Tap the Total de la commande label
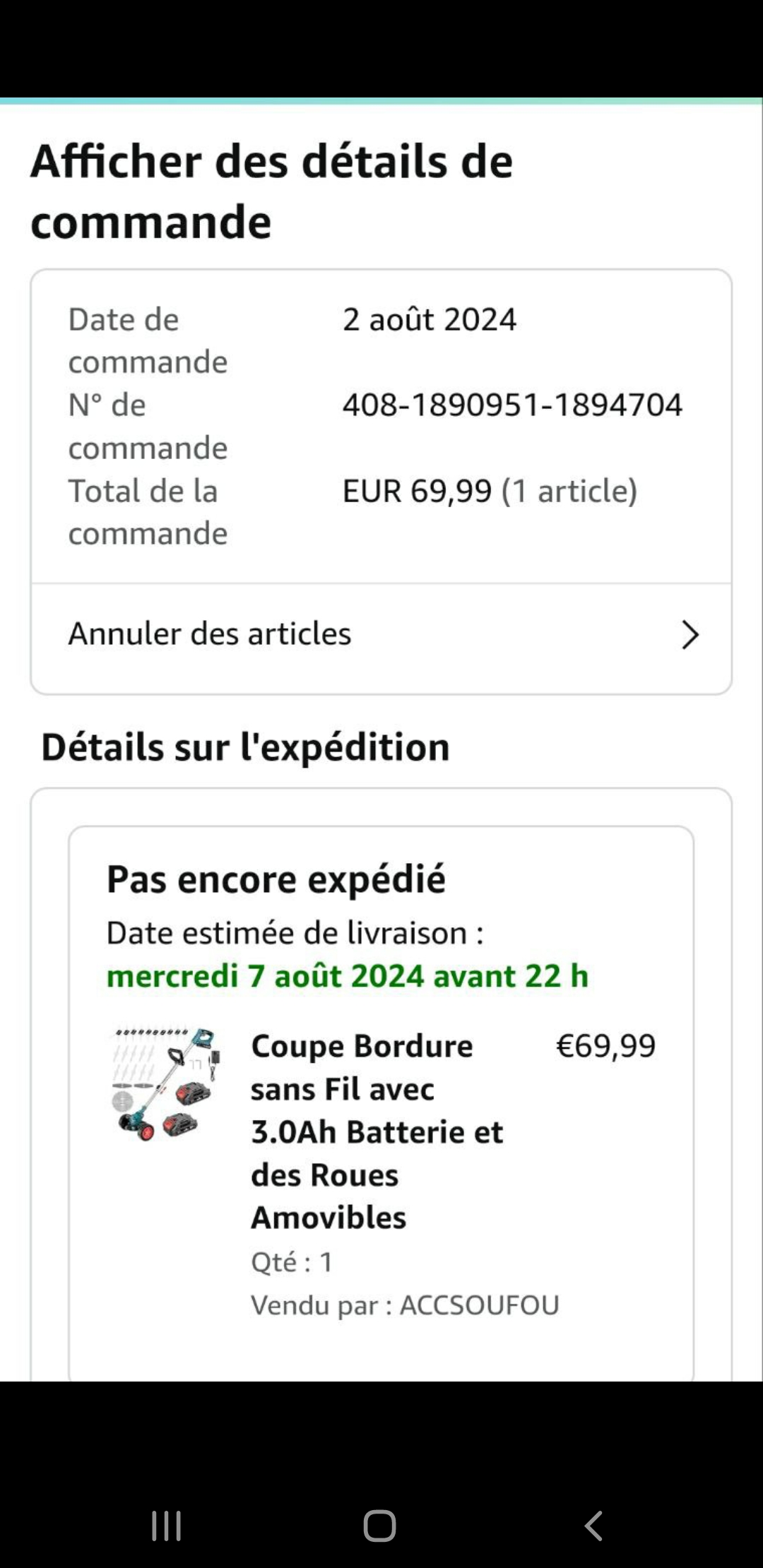763x1568 pixels. (x=148, y=512)
